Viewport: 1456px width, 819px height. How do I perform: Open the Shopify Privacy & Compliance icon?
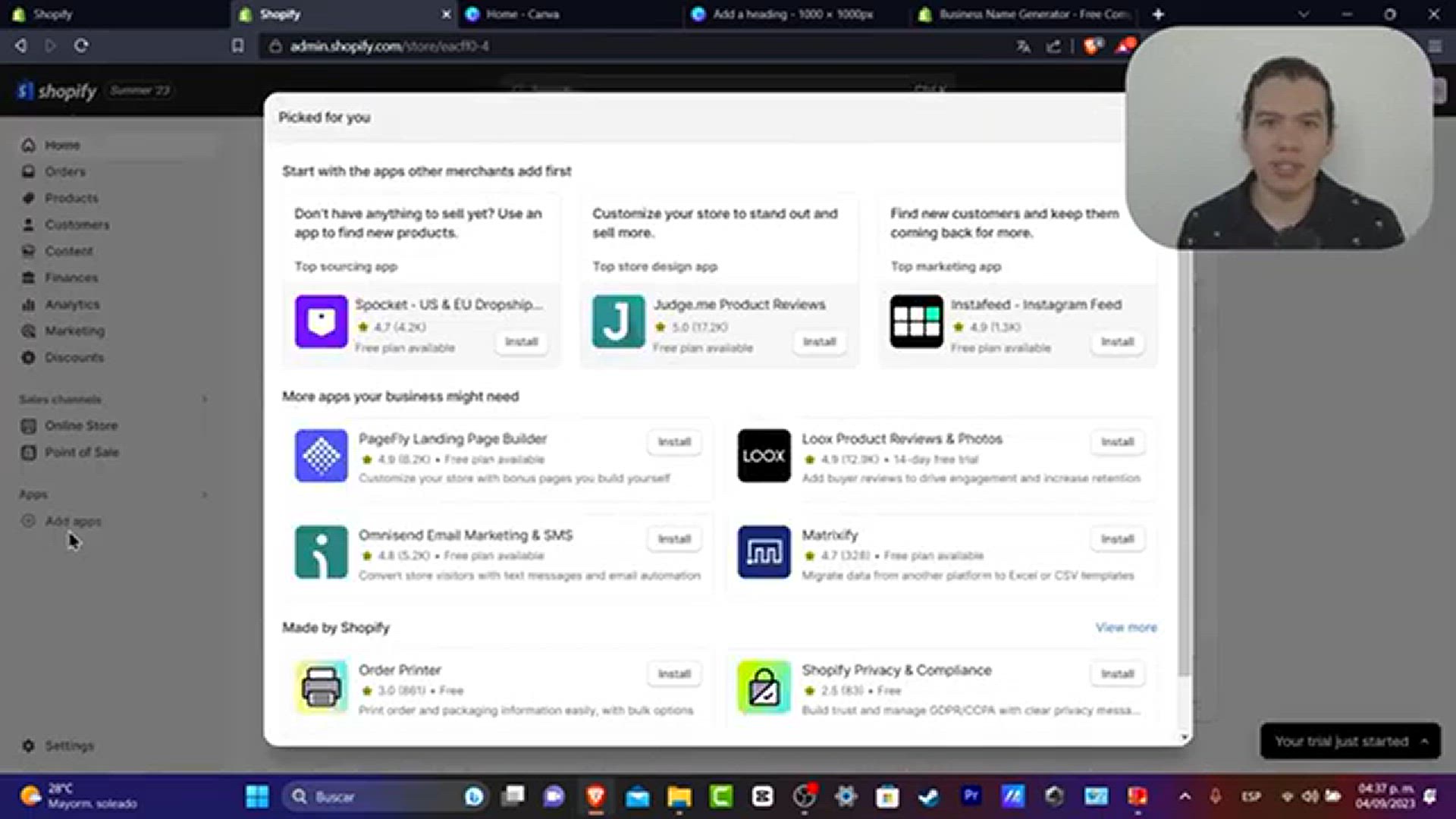(x=764, y=687)
